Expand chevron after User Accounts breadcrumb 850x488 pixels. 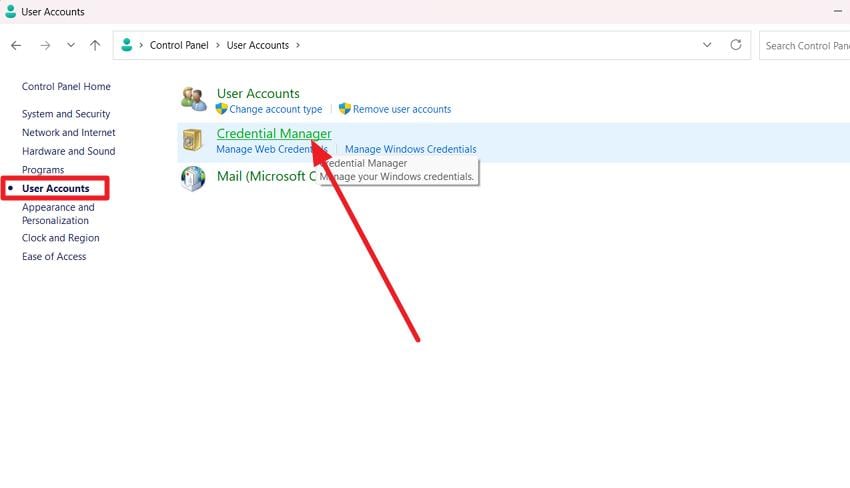(298, 46)
